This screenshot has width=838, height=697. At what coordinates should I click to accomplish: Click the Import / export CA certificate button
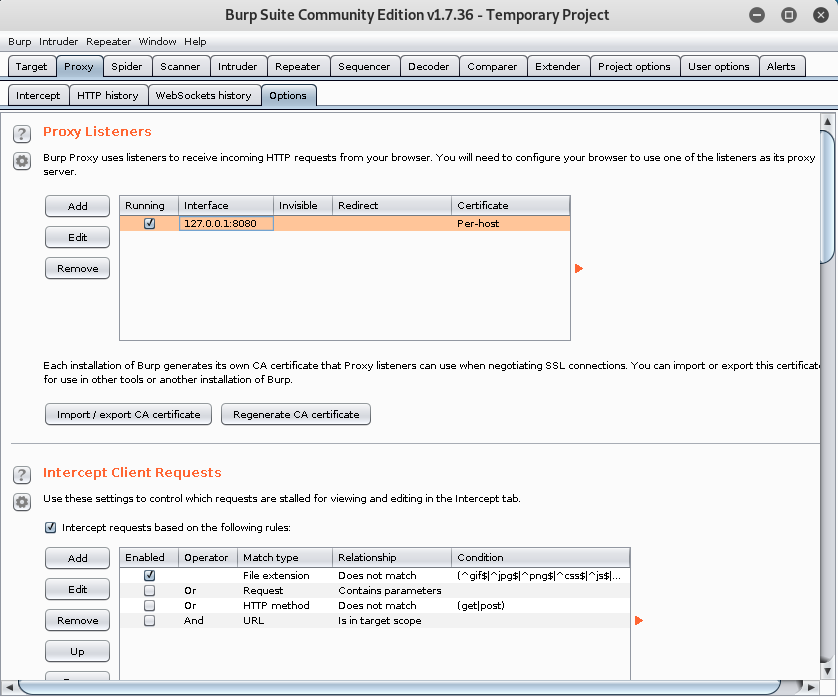[128, 414]
